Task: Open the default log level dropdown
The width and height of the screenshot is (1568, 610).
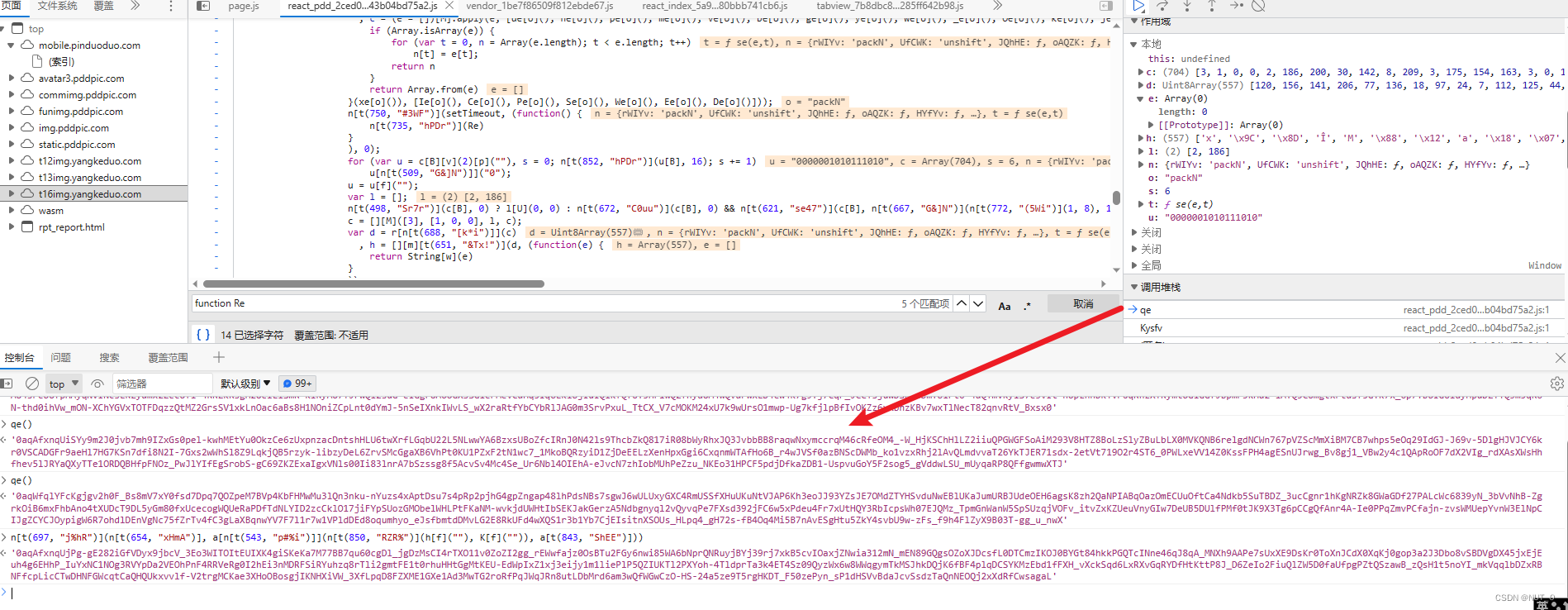Action: click(245, 384)
